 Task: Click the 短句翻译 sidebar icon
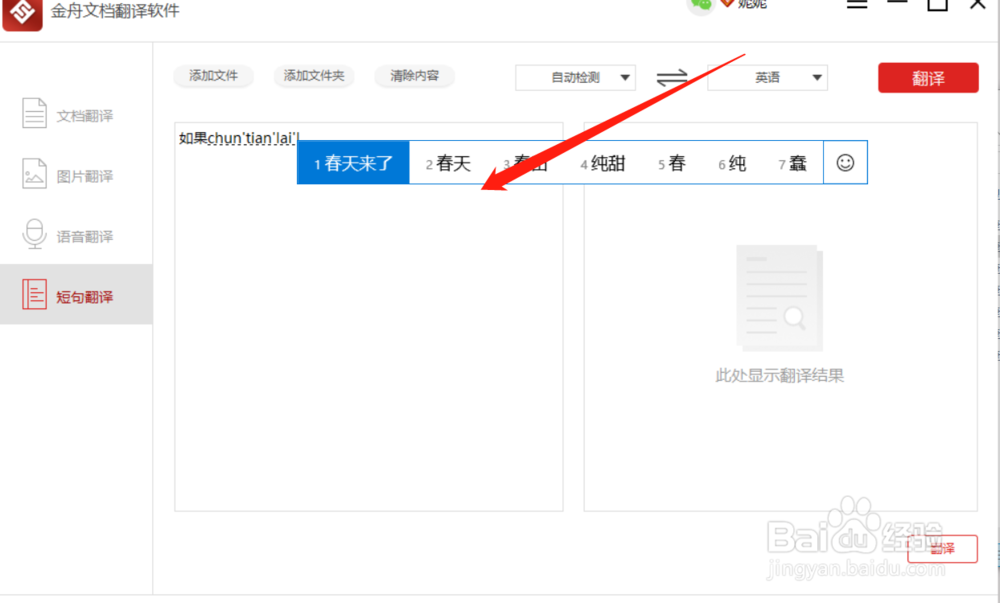pyautogui.click(x=34, y=294)
